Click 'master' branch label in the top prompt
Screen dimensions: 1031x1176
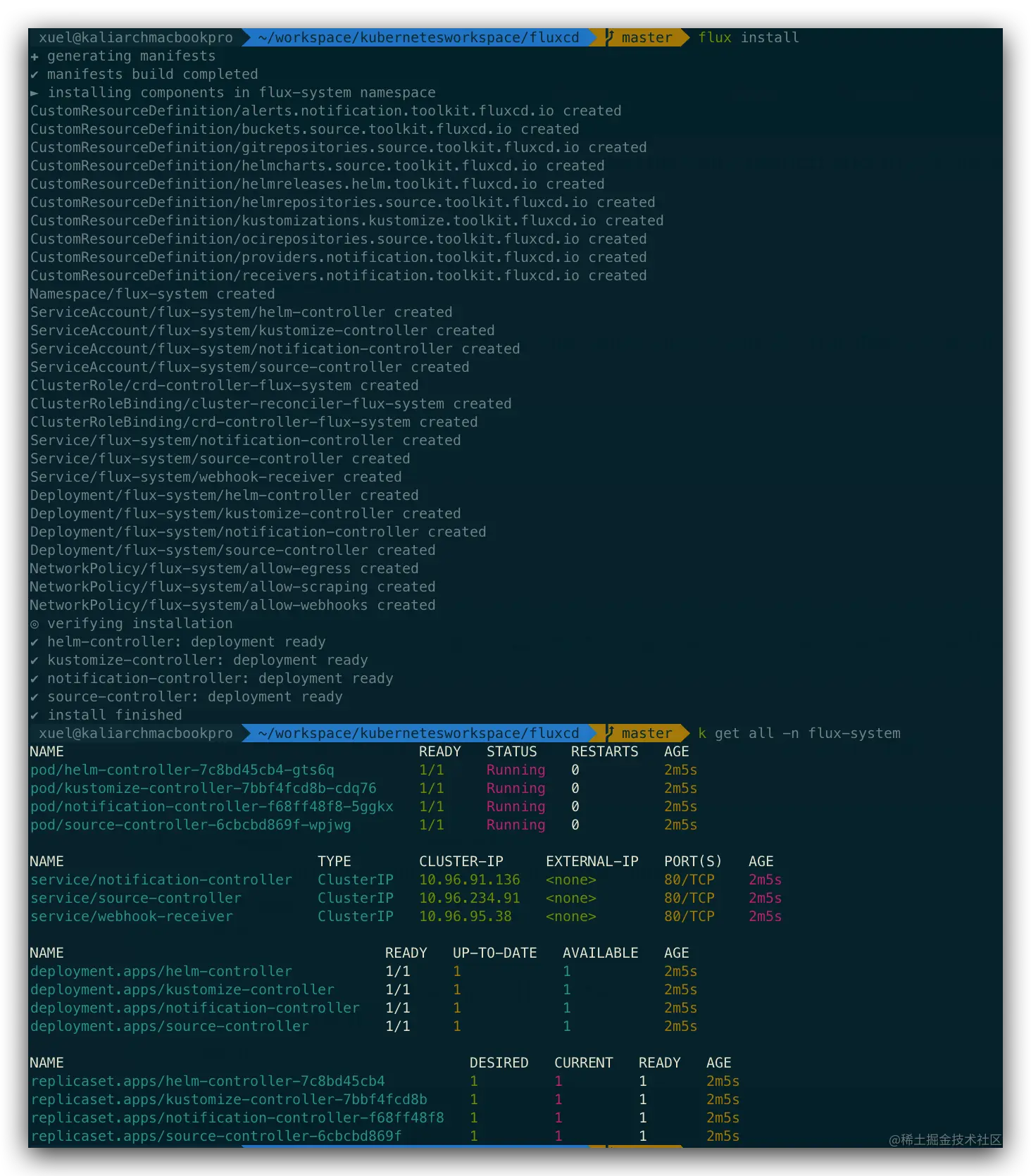(646, 37)
